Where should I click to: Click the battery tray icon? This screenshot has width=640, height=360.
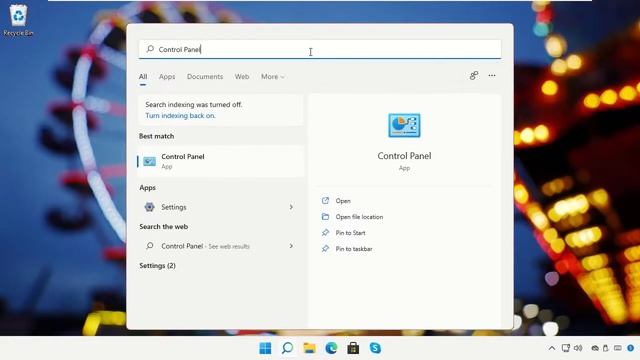606,348
